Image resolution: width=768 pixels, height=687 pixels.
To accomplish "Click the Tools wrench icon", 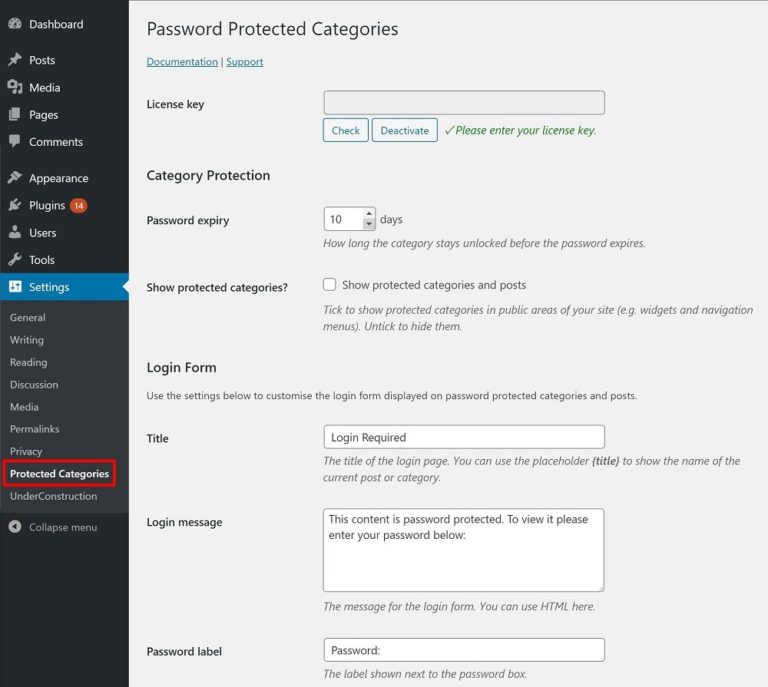I will [15, 260].
